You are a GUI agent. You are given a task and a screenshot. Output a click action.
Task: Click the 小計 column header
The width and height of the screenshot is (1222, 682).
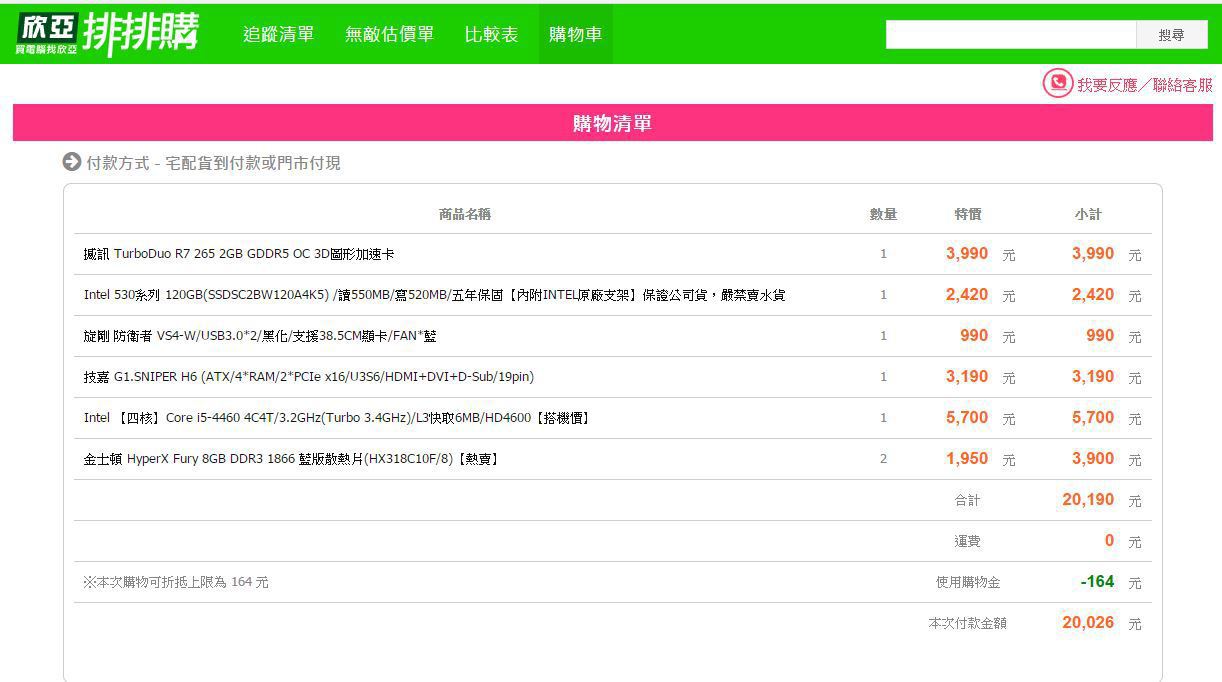(x=1087, y=214)
